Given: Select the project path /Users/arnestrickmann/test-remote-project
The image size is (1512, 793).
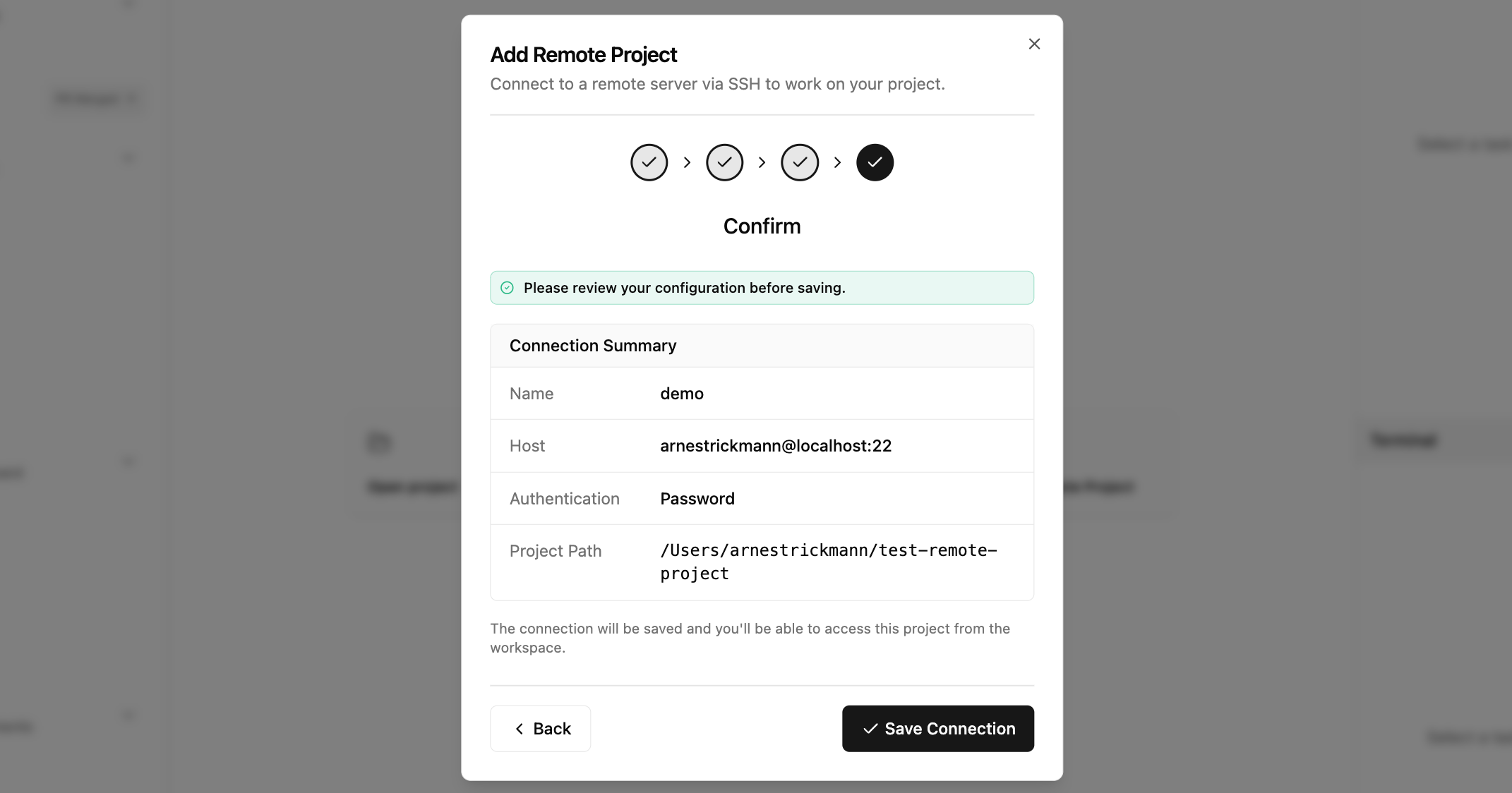Looking at the screenshot, I should pyautogui.click(x=828, y=562).
